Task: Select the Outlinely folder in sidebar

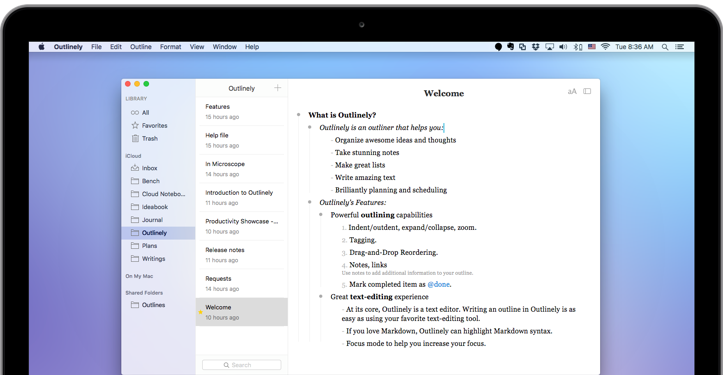Action: tap(158, 232)
